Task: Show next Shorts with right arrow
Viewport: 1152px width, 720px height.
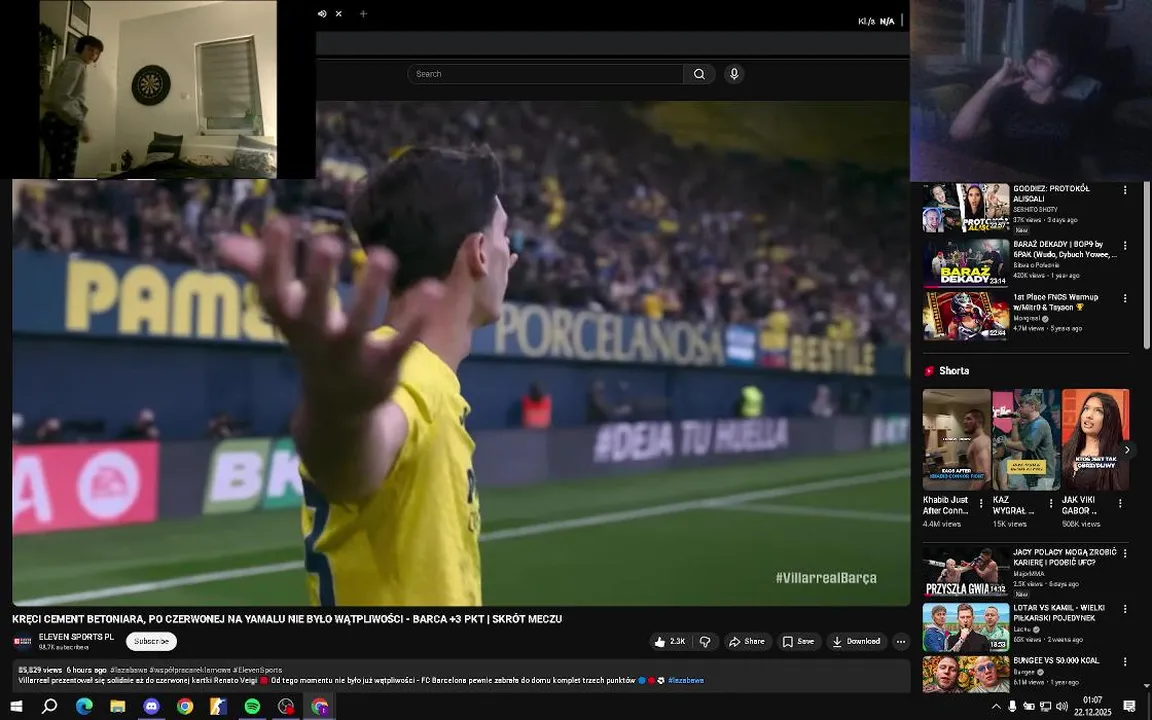Action: 1126,450
